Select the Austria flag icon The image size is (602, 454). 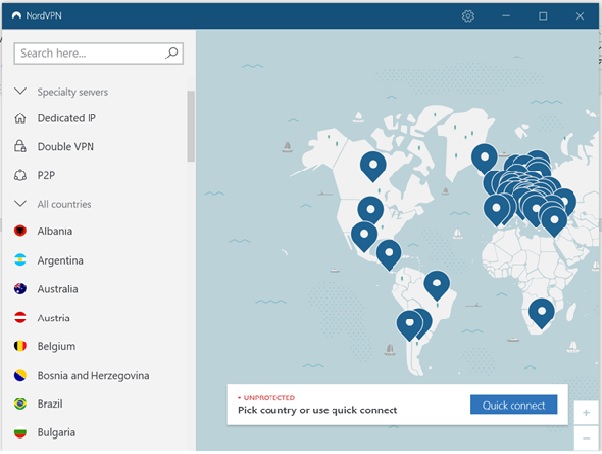click(20, 318)
